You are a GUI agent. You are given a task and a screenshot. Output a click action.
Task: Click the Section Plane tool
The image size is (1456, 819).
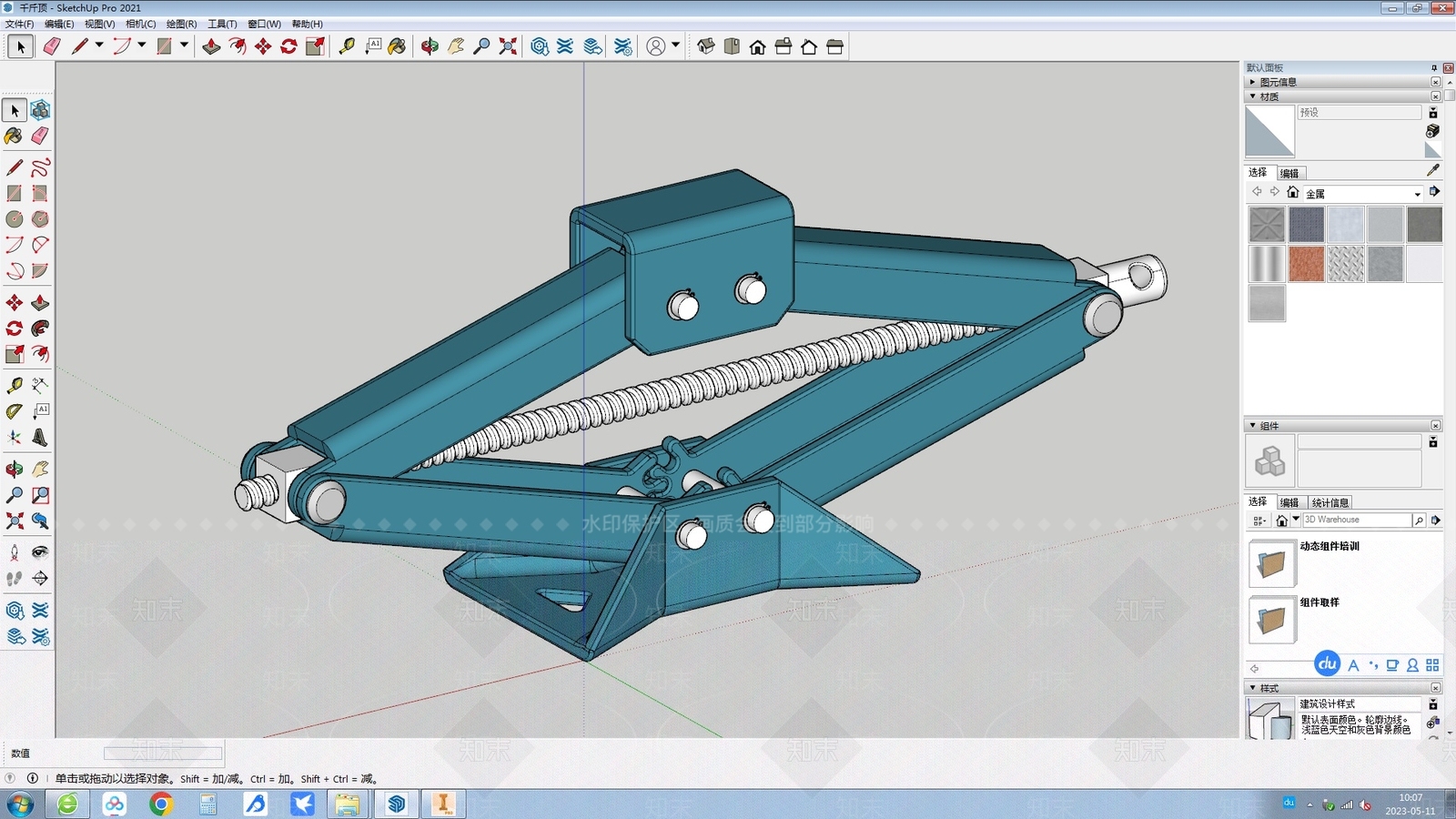click(40, 578)
